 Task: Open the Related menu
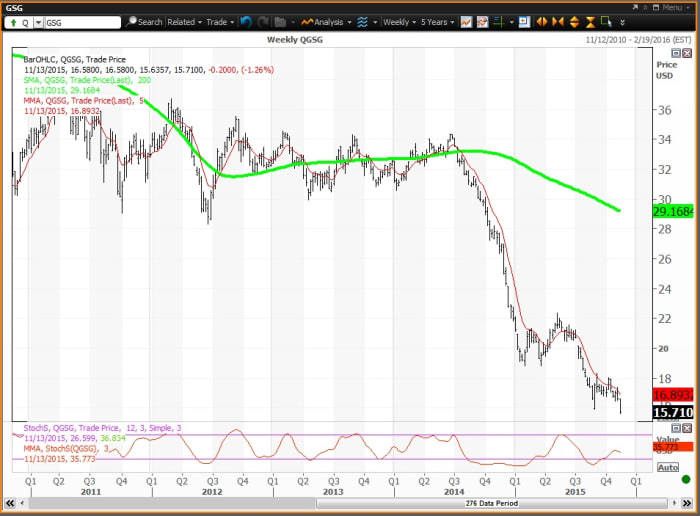click(x=184, y=21)
